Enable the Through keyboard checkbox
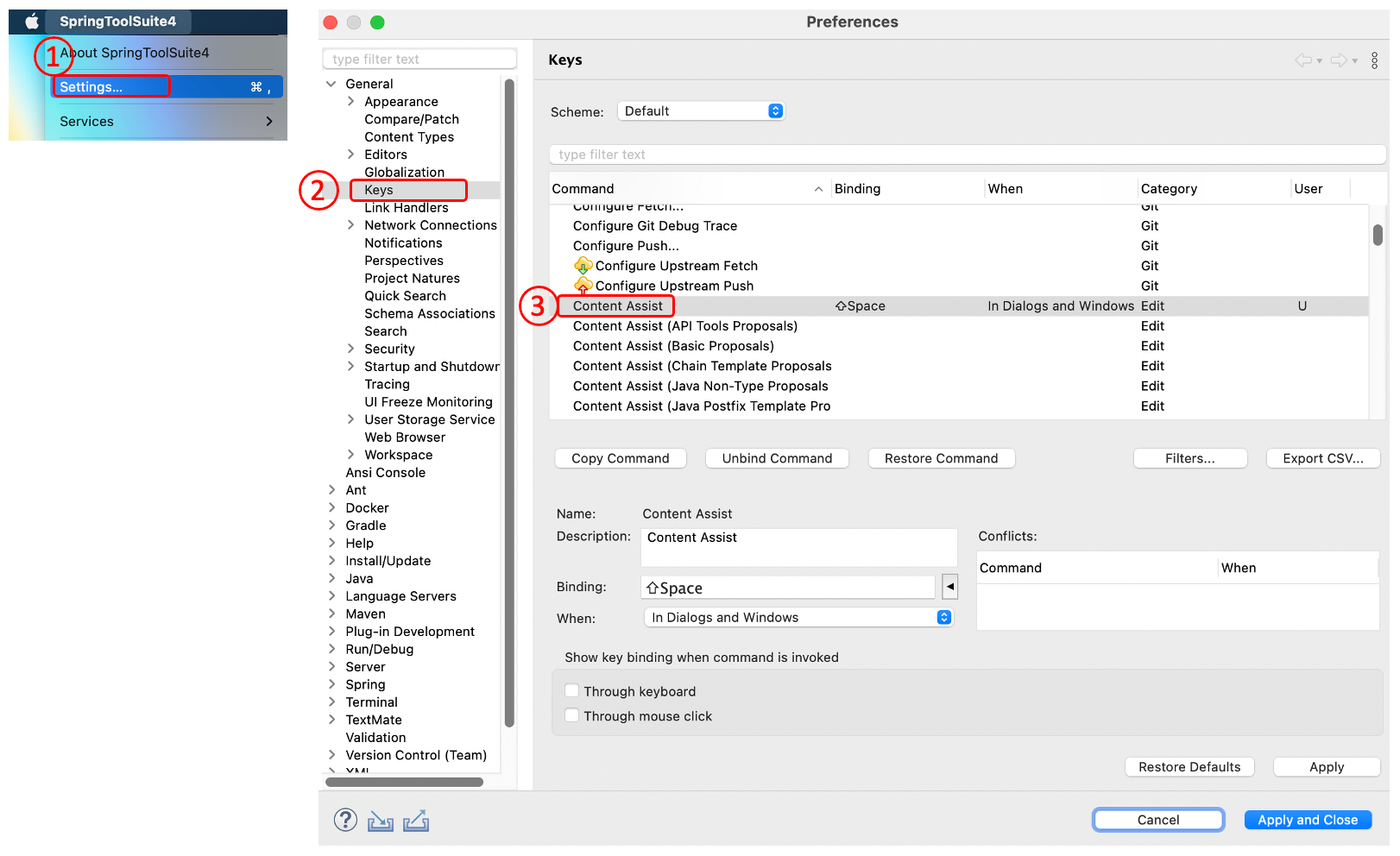Image resolution: width=1400 pixels, height=856 pixels. click(571, 690)
